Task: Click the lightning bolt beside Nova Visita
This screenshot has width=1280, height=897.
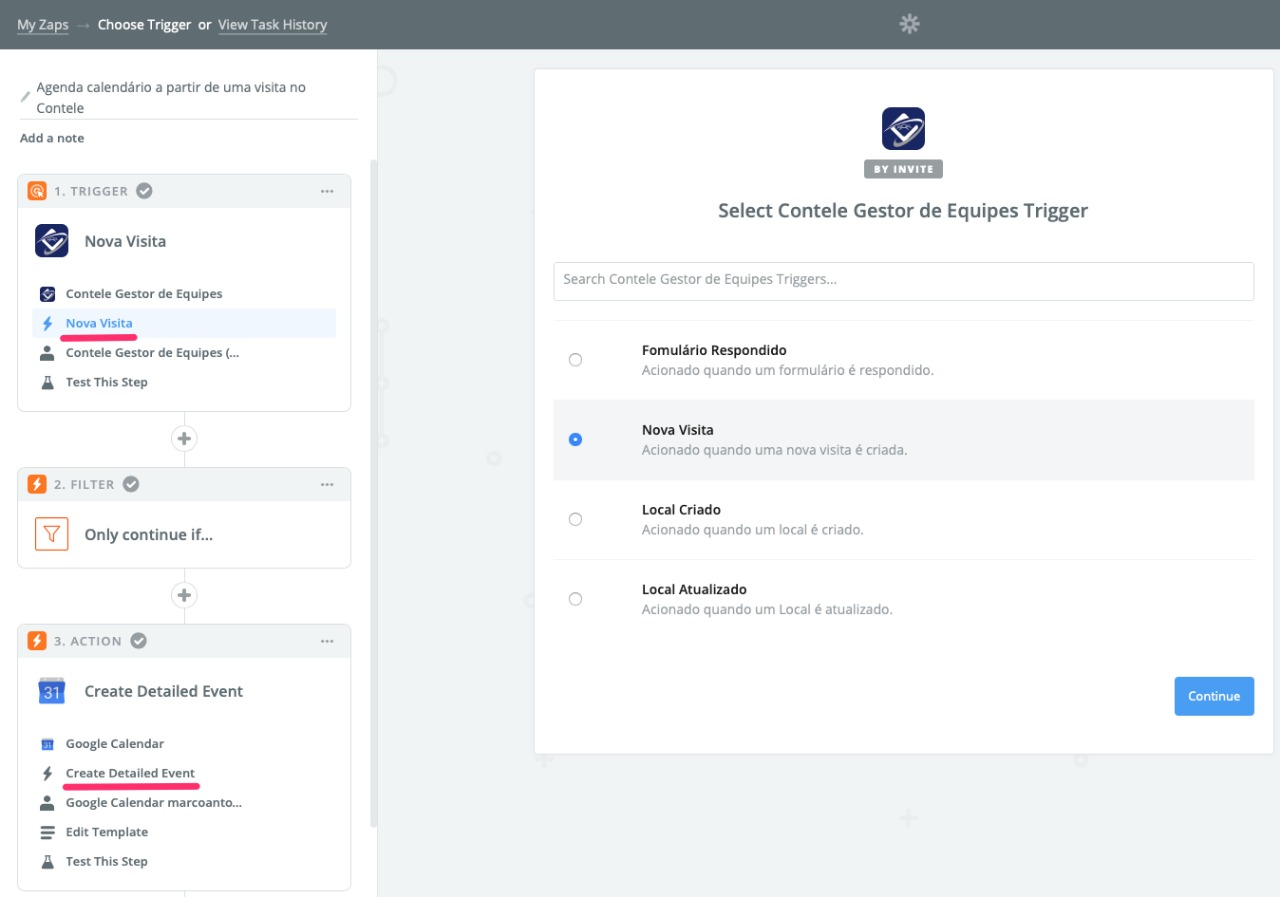Action: click(47, 324)
